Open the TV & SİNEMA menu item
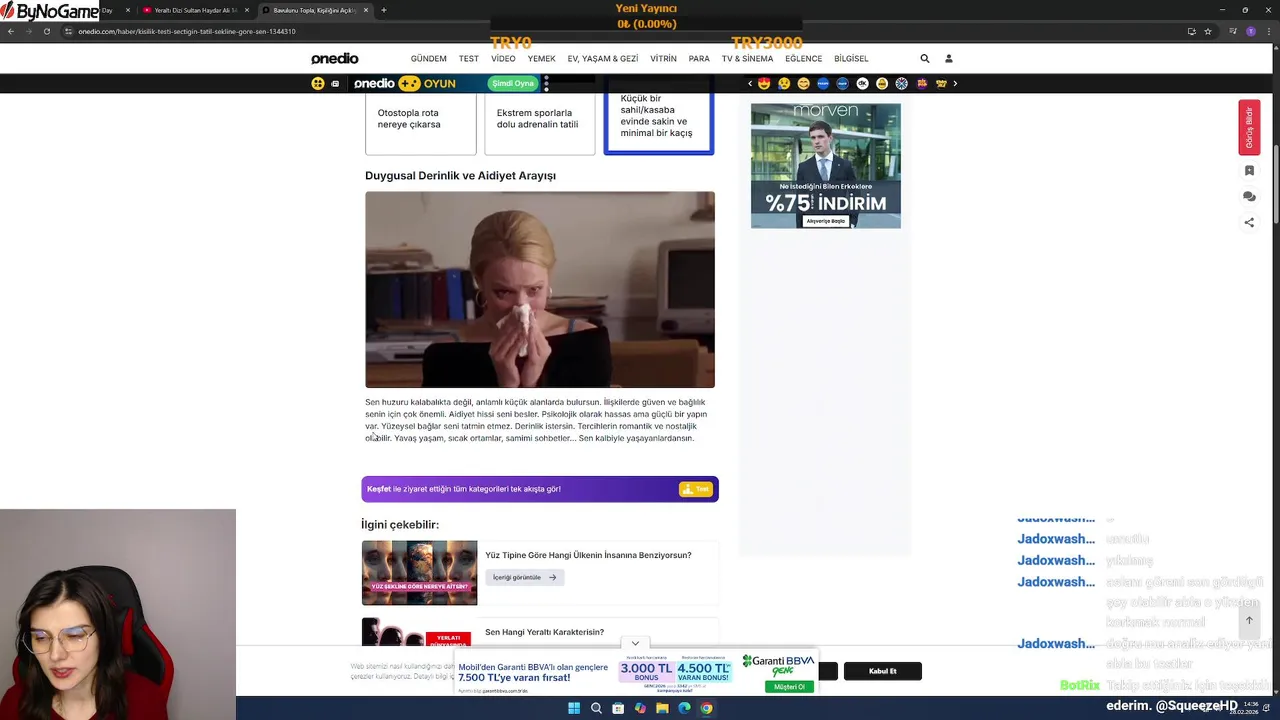Viewport: 1280px width, 720px height. (747, 59)
